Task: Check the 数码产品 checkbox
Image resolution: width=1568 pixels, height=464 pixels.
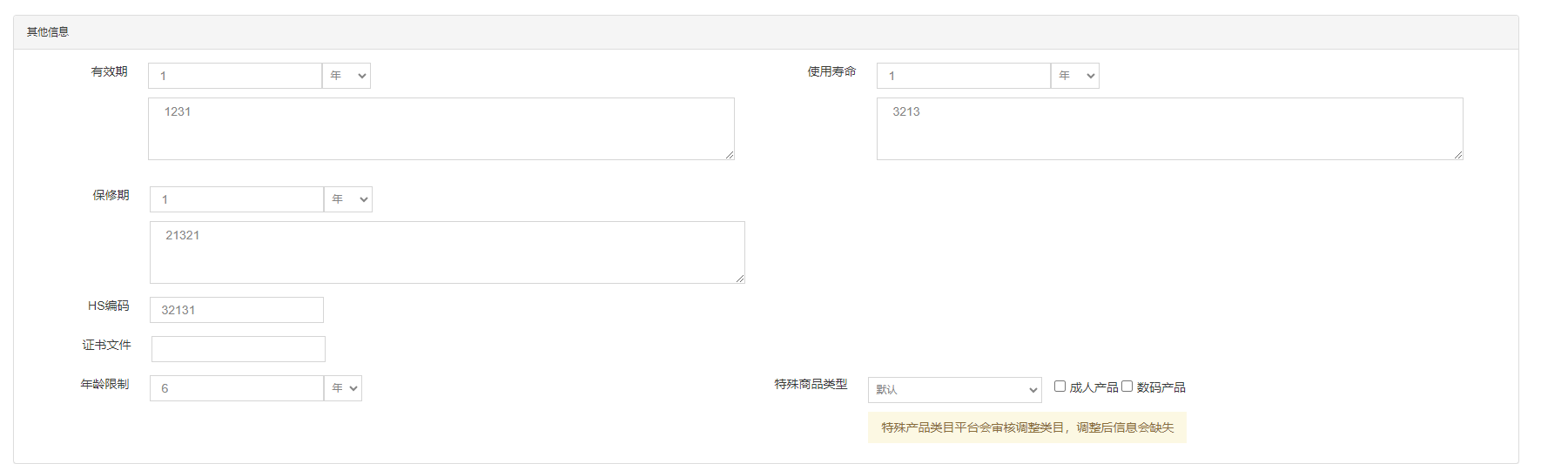Action: pos(1127,386)
